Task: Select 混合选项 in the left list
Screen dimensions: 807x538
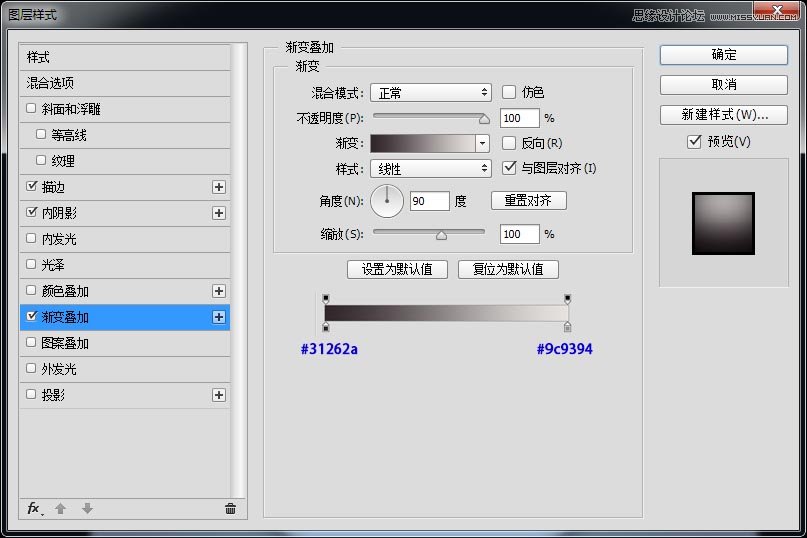Action: click(x=125, y=83)
